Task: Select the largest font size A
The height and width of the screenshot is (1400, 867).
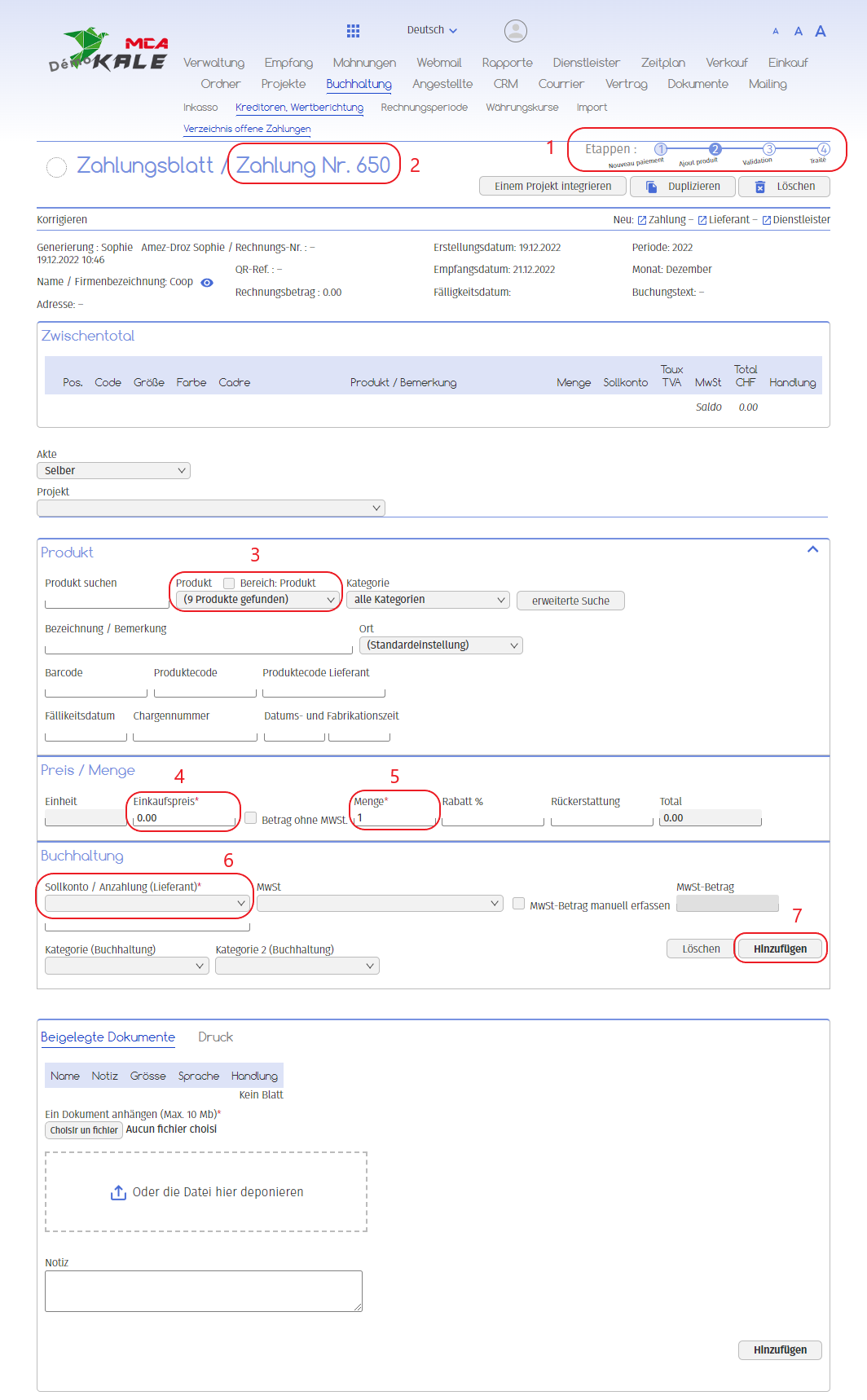Action: pos(820,32)
